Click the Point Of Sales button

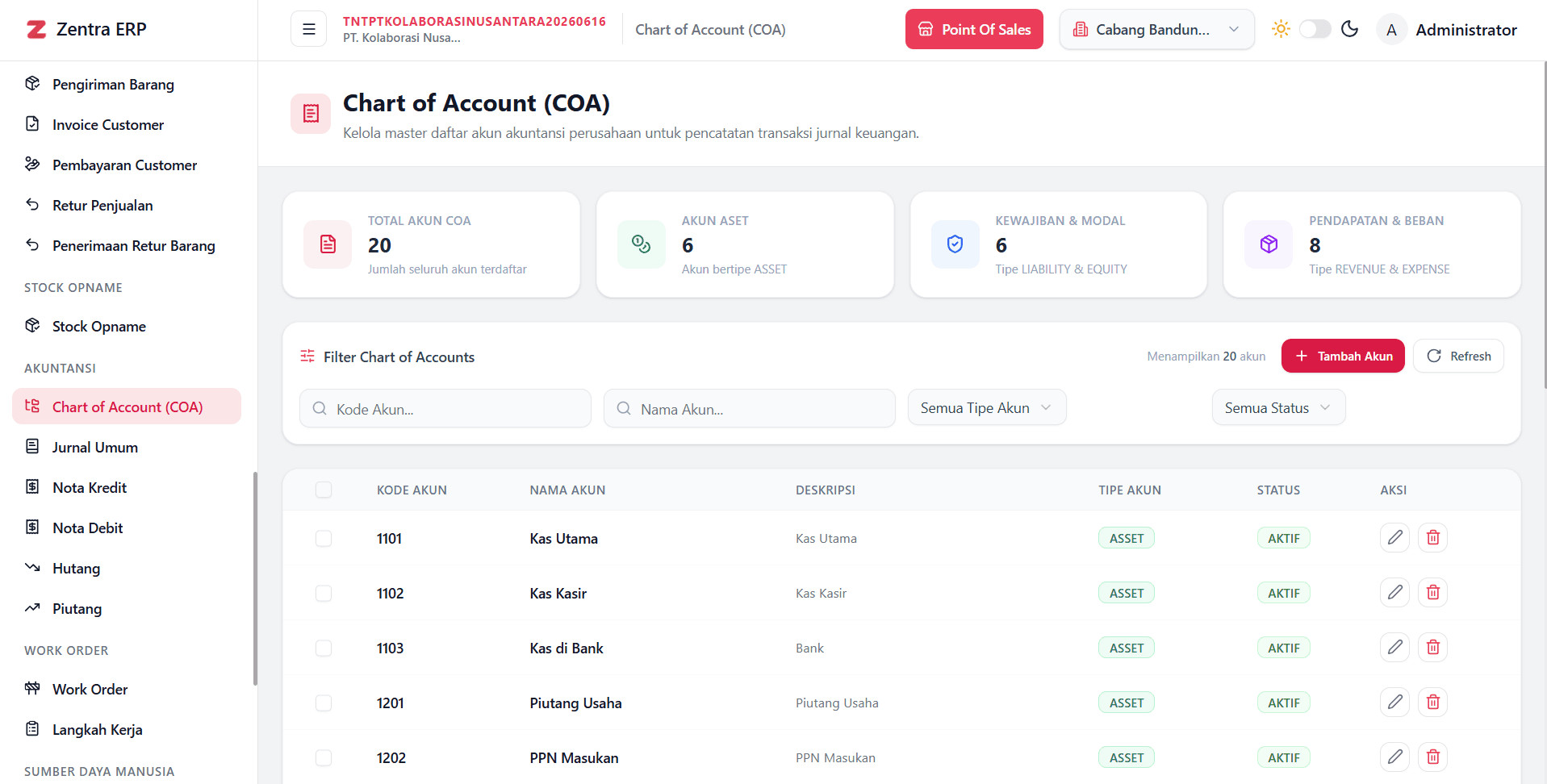click(x=974, y=29)
